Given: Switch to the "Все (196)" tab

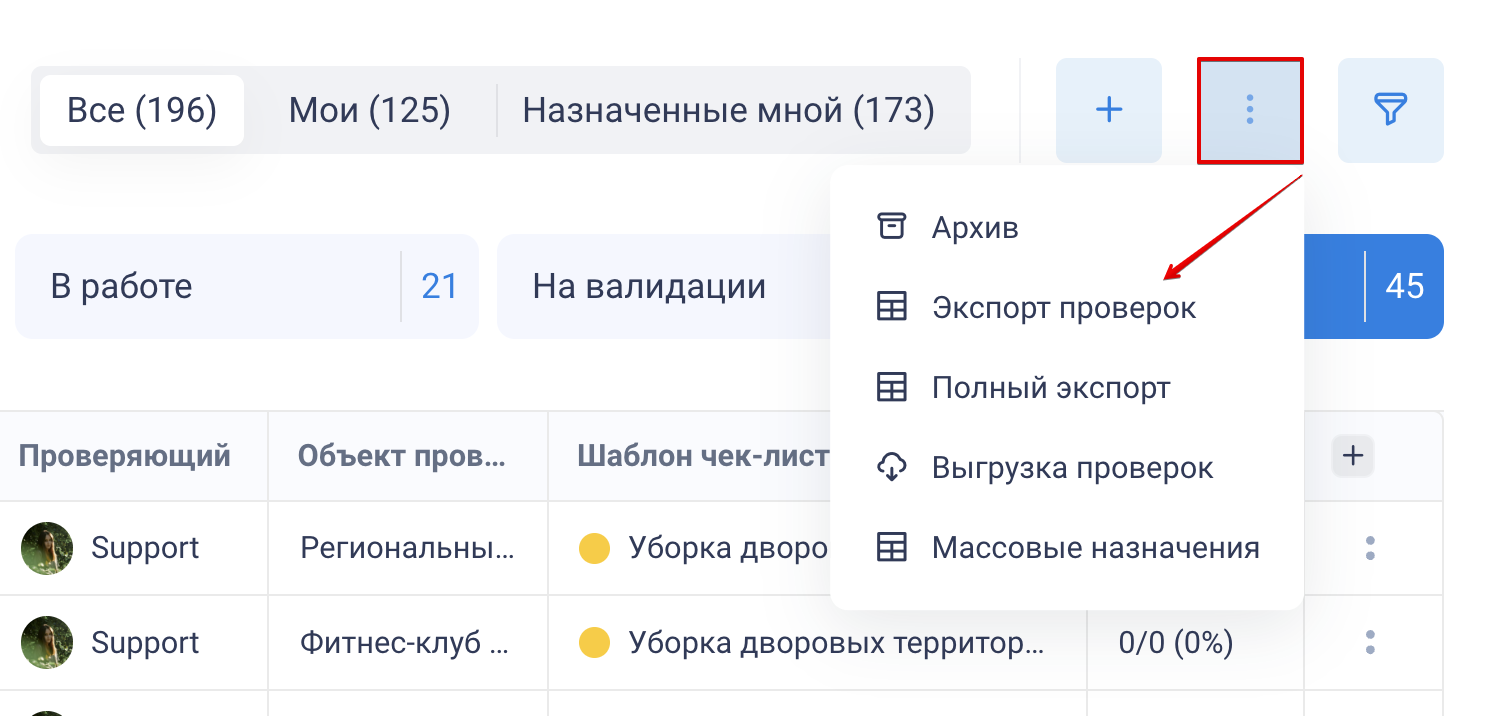Looking at the screenshot, I should coord(142,110).
